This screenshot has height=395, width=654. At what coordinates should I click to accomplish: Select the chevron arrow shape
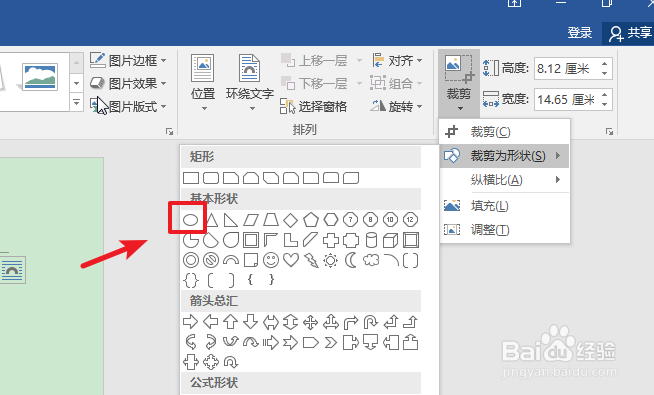(x=331, y=343)
